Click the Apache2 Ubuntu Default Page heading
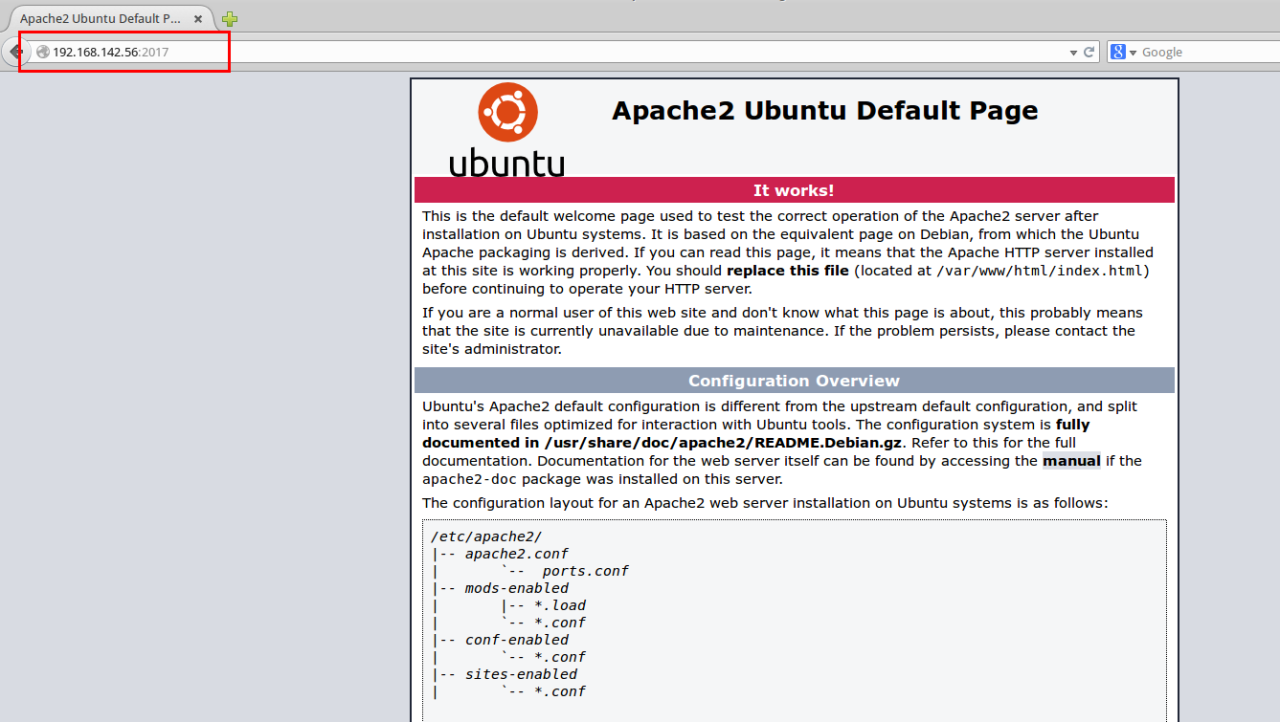 pos(825,111)
